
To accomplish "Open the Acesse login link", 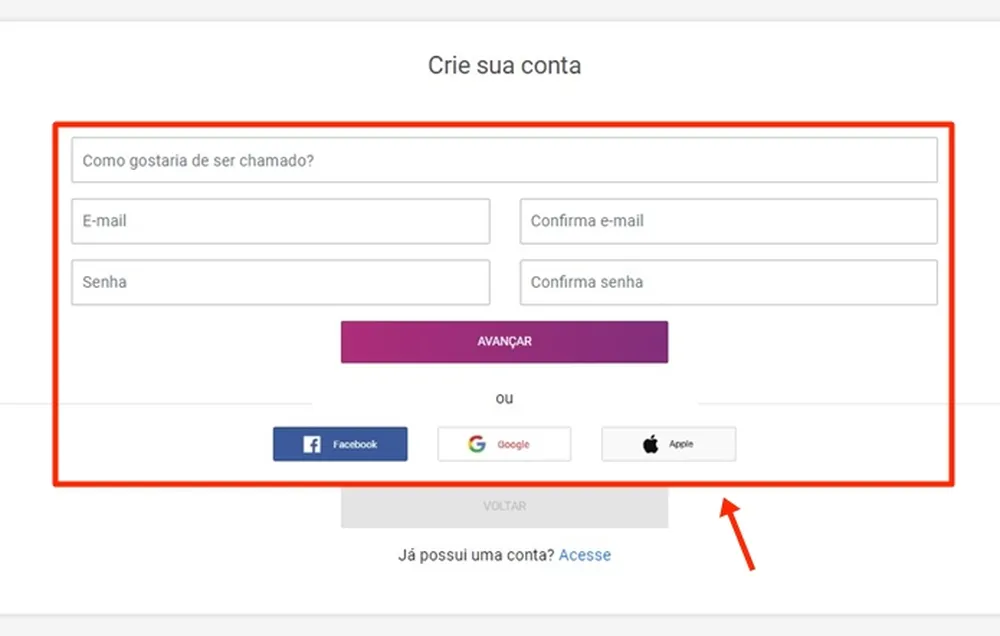I will (585, 555).
